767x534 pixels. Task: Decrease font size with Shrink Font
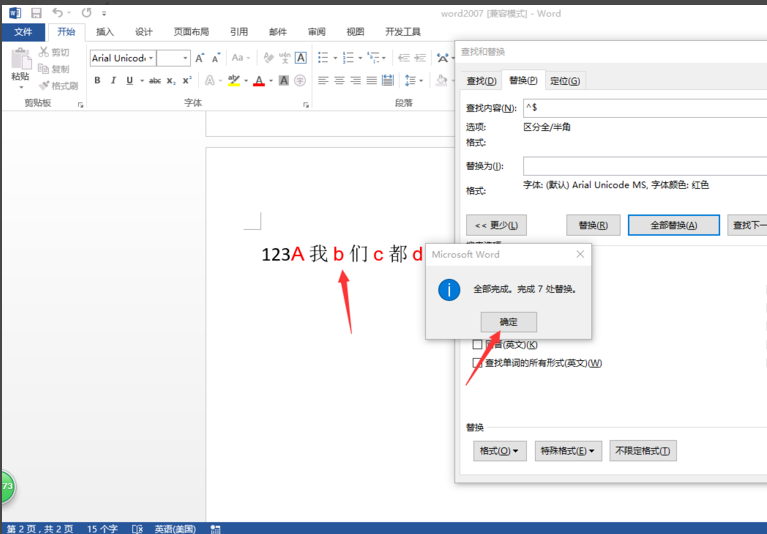(x=216, y=58)
